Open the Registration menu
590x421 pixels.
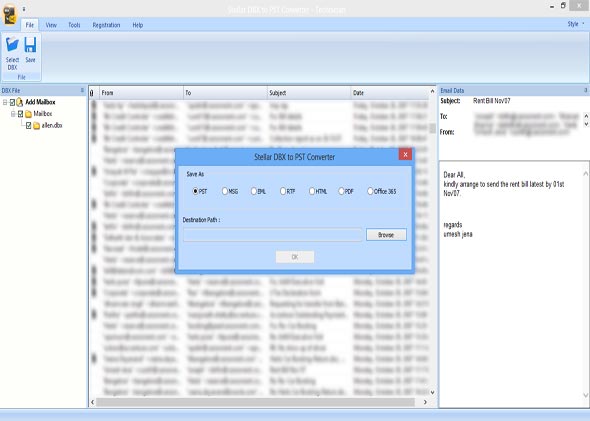(x=106, y=25)
